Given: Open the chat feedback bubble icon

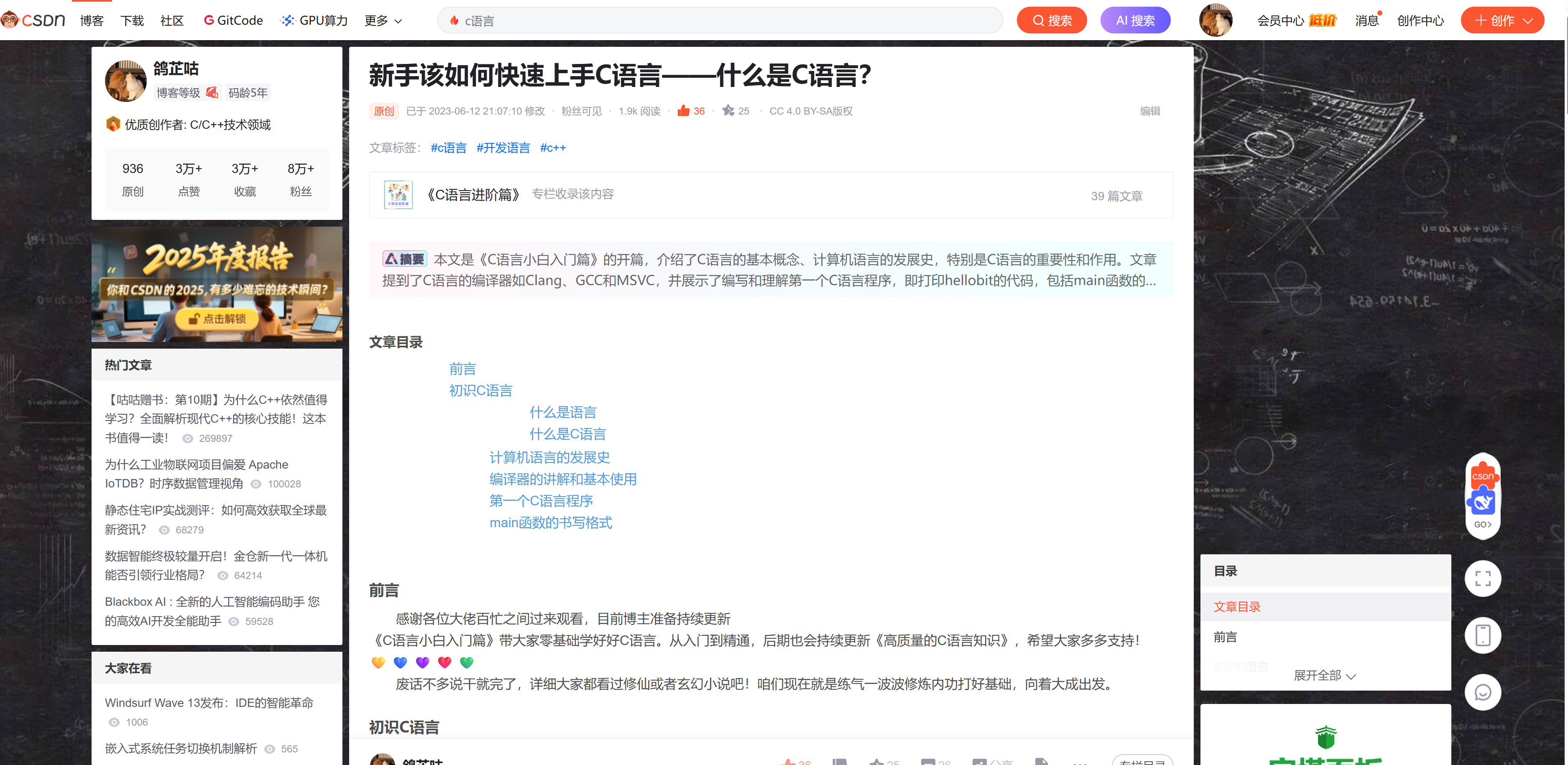Looking at the screenshot, I should tap(1482, 692).
